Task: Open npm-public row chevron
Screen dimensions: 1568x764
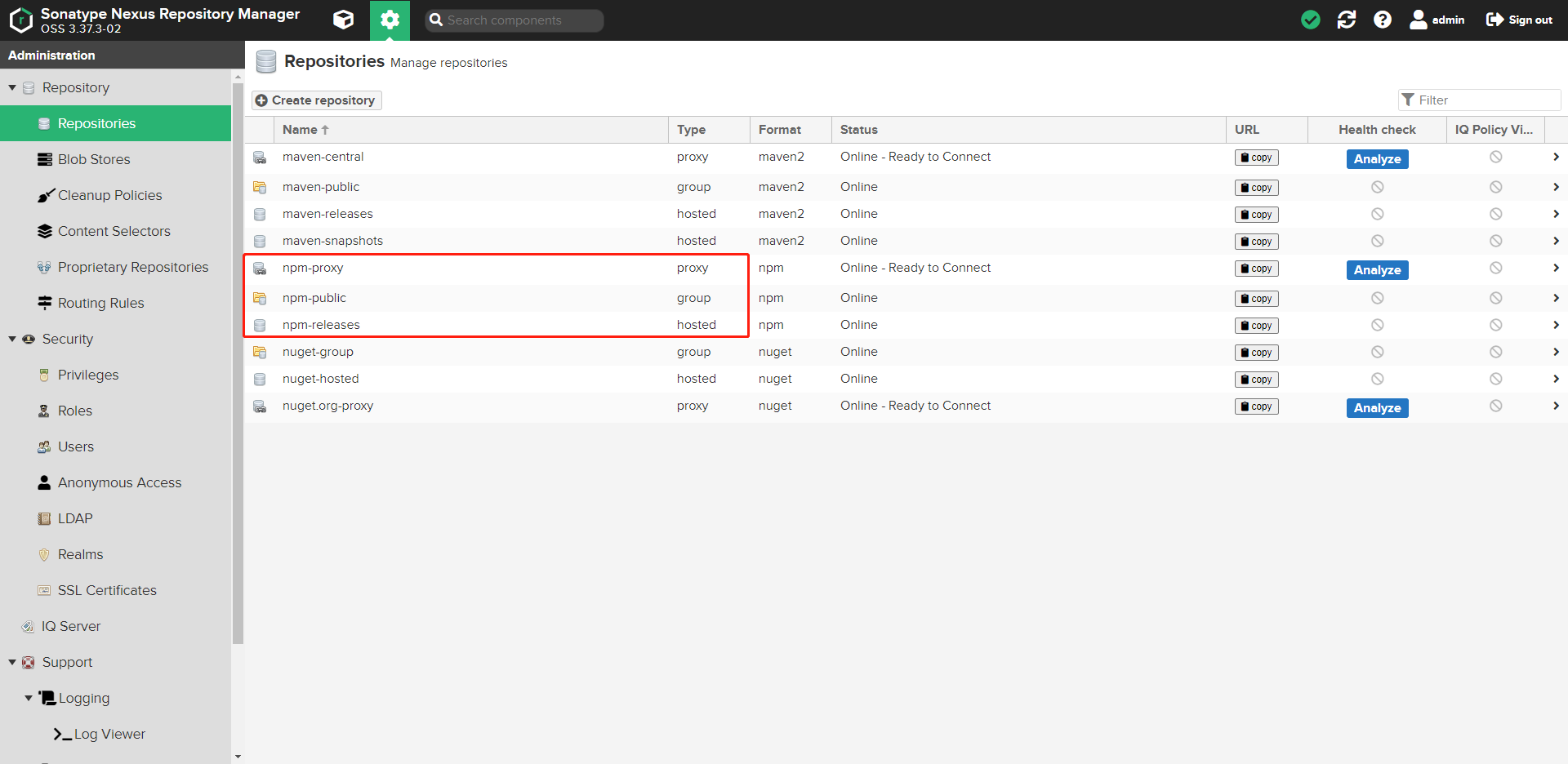Action: click(x=1556, y=298)
